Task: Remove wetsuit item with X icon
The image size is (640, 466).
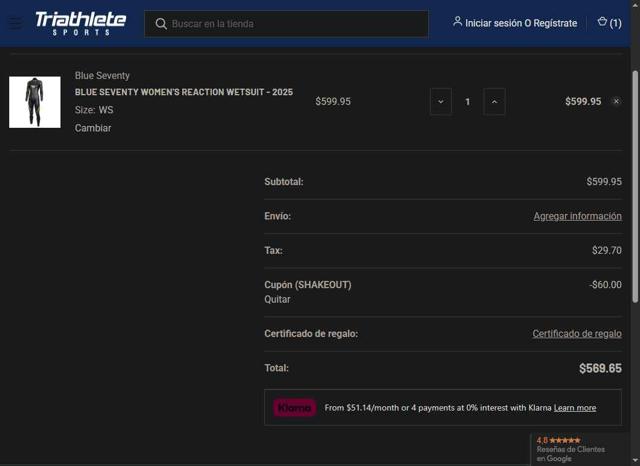Action: coord(616,101)
